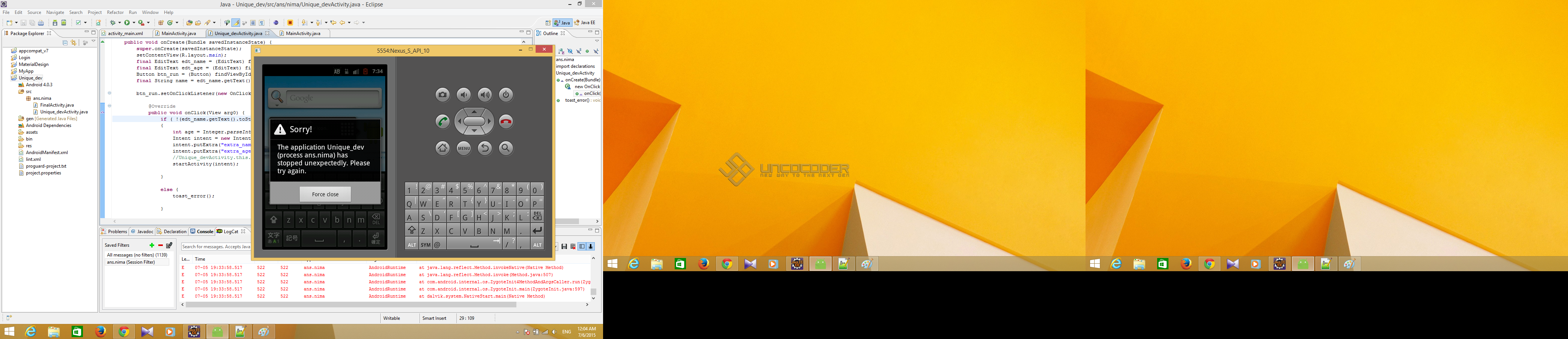Image resolution: width=1568 pixels, height=339 pixels.
Task: Click the emulator volume down button
Action: click(464, 94)
